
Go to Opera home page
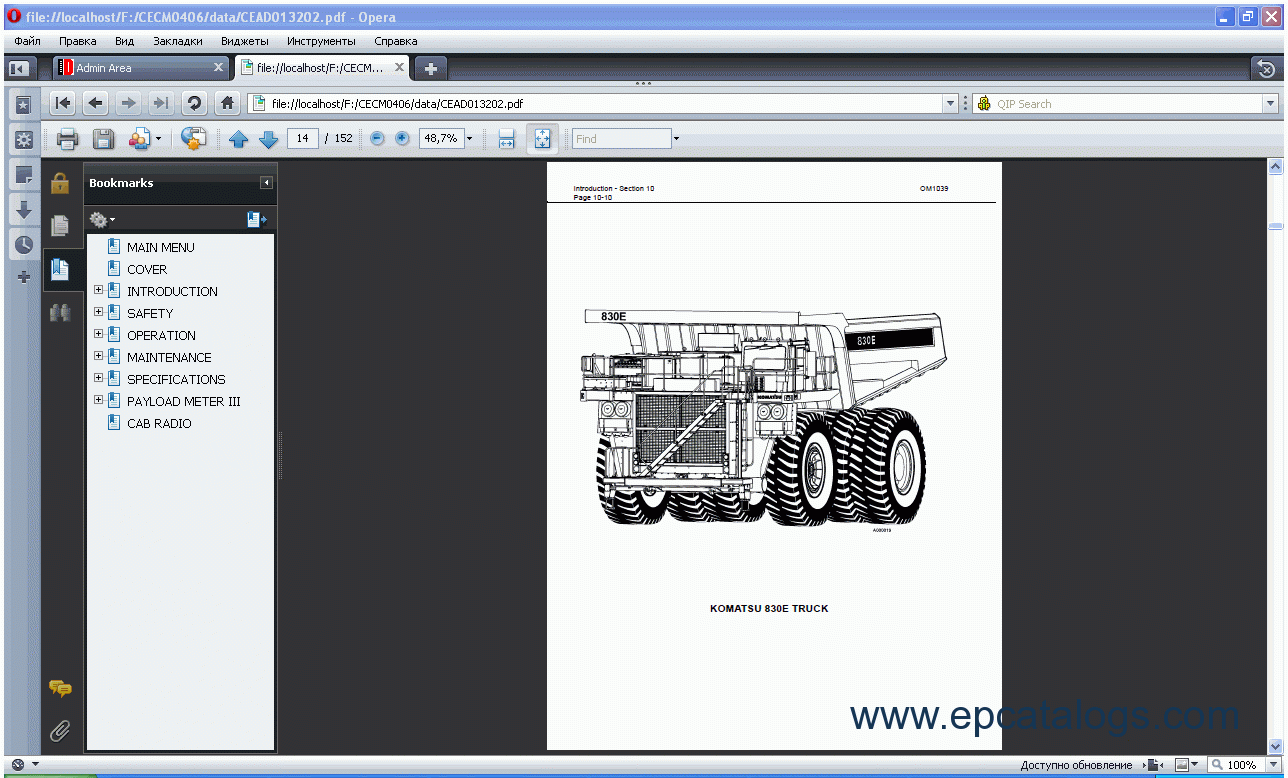(227, 103)
